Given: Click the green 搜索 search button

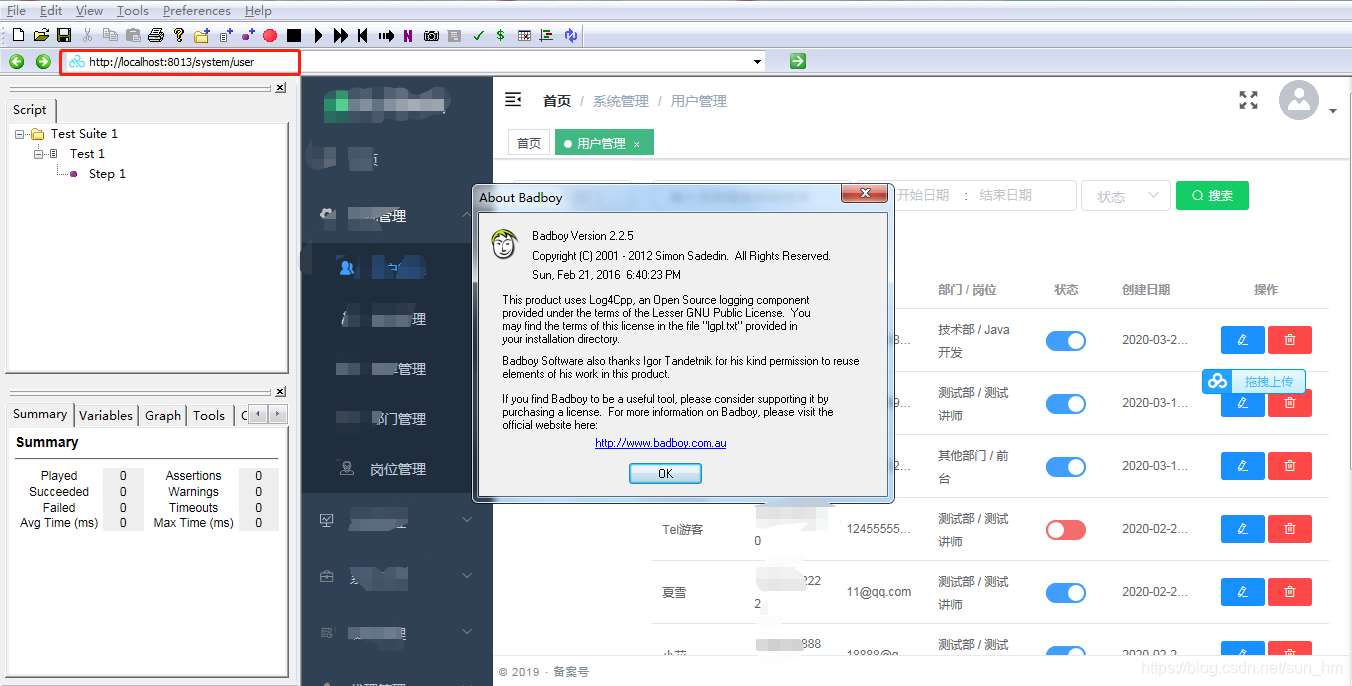Looking at the screenshot, I should click(x=1212, y=196).
